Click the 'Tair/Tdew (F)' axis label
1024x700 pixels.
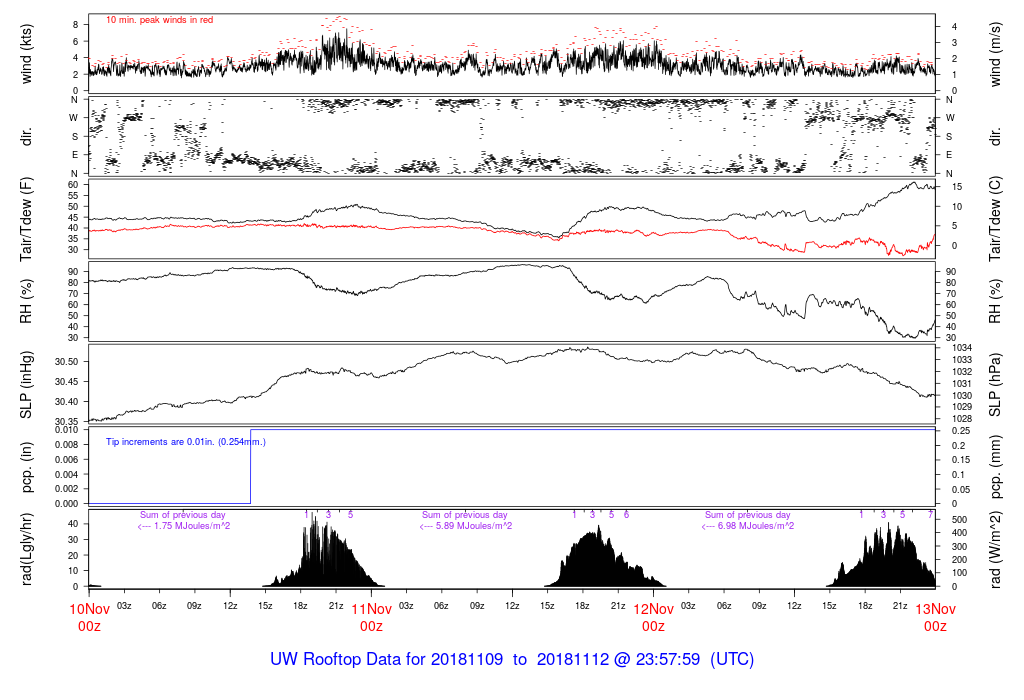[27, 219]
